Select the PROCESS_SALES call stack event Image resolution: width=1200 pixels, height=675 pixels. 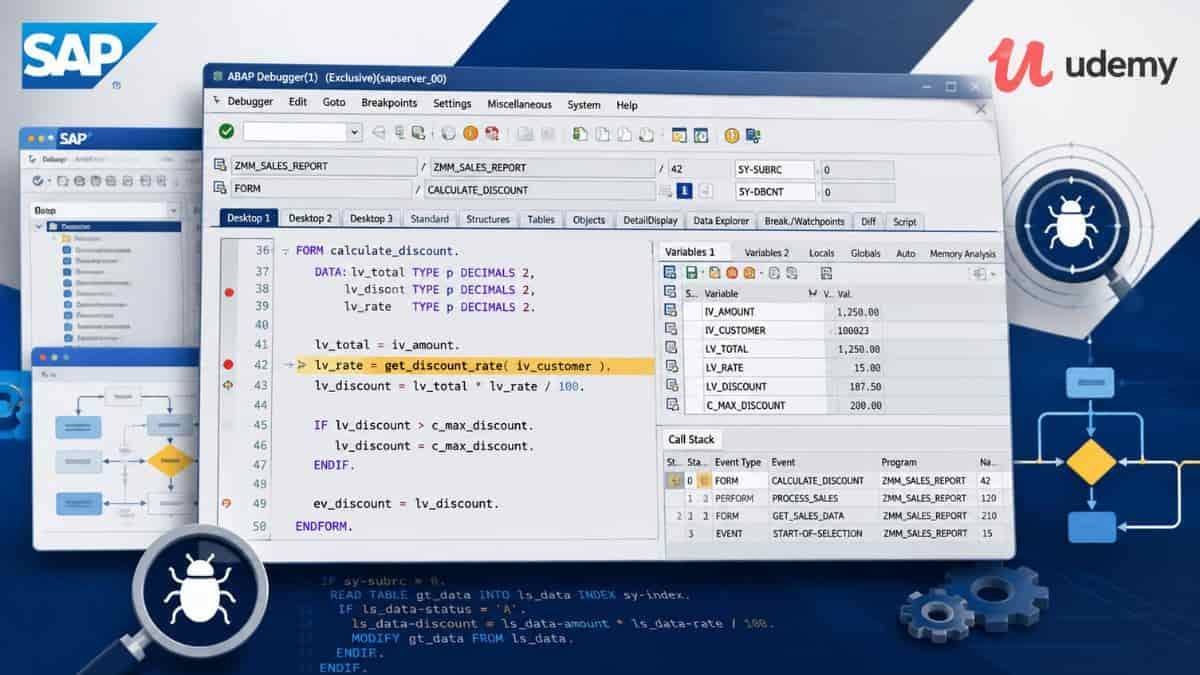[x=804, y=498]
